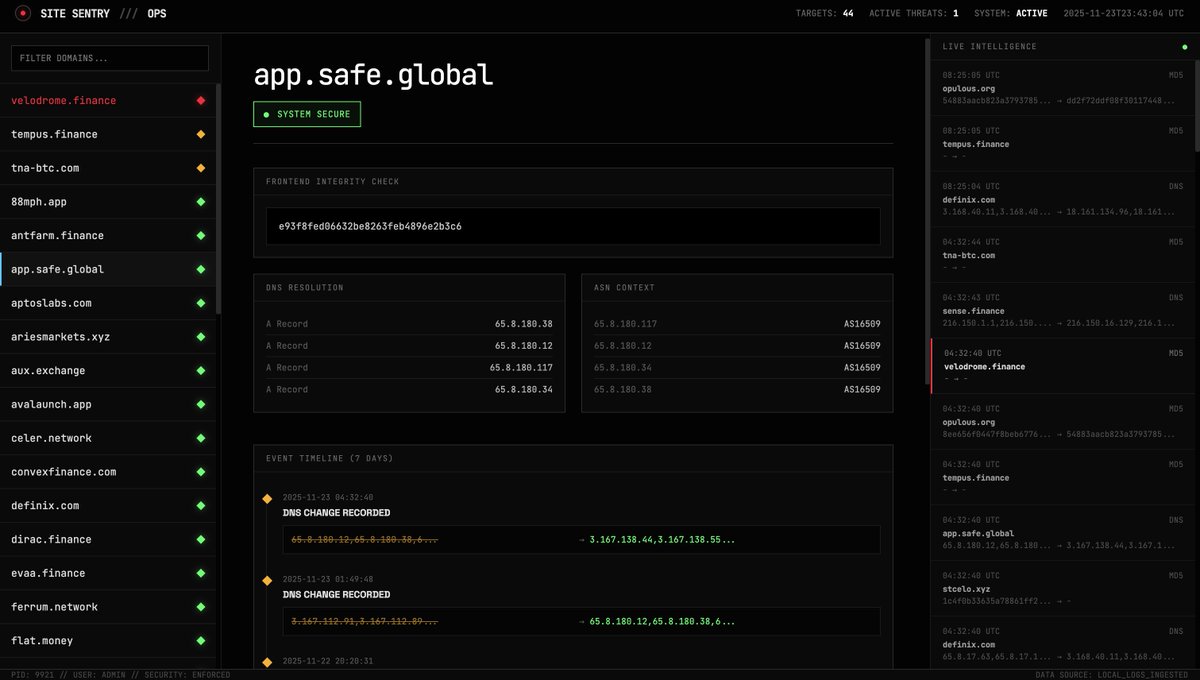Click the DNS change diff showing 3.167.138.44
The width and height of the screenshot is (1200, 680).
coord(582,540)
